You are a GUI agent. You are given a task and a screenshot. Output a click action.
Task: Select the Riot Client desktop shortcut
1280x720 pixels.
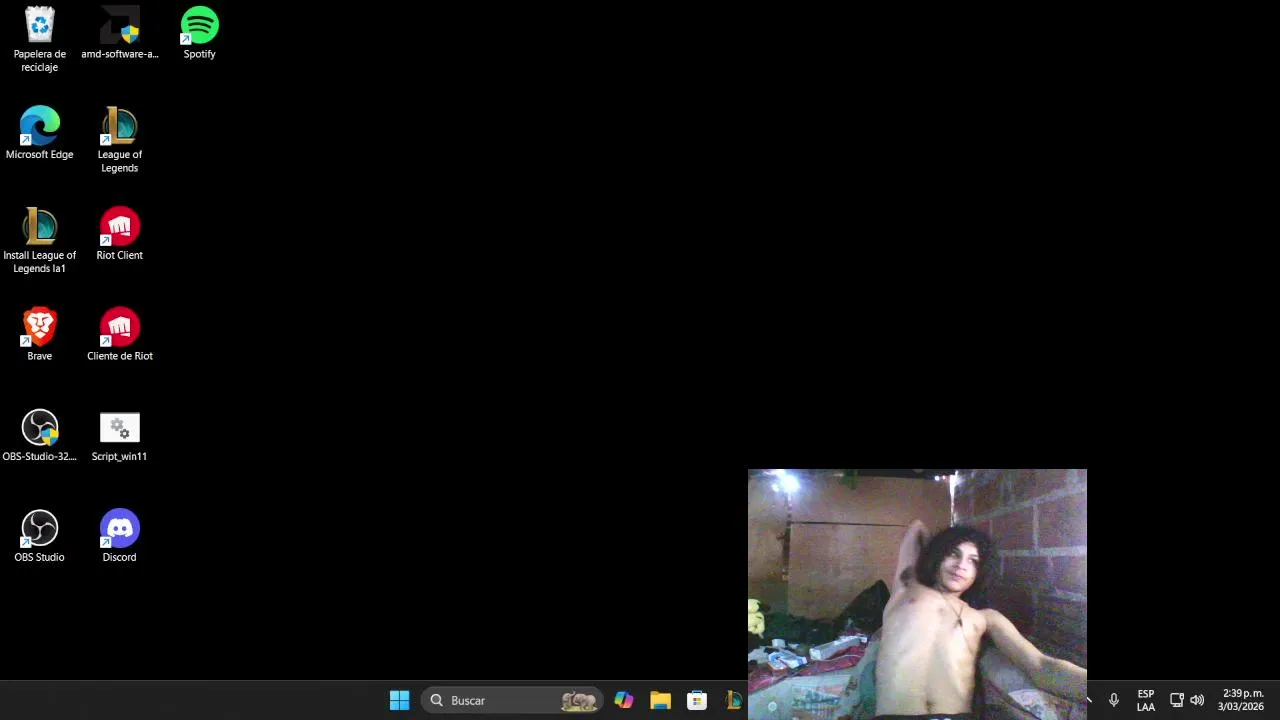[119, 234]
